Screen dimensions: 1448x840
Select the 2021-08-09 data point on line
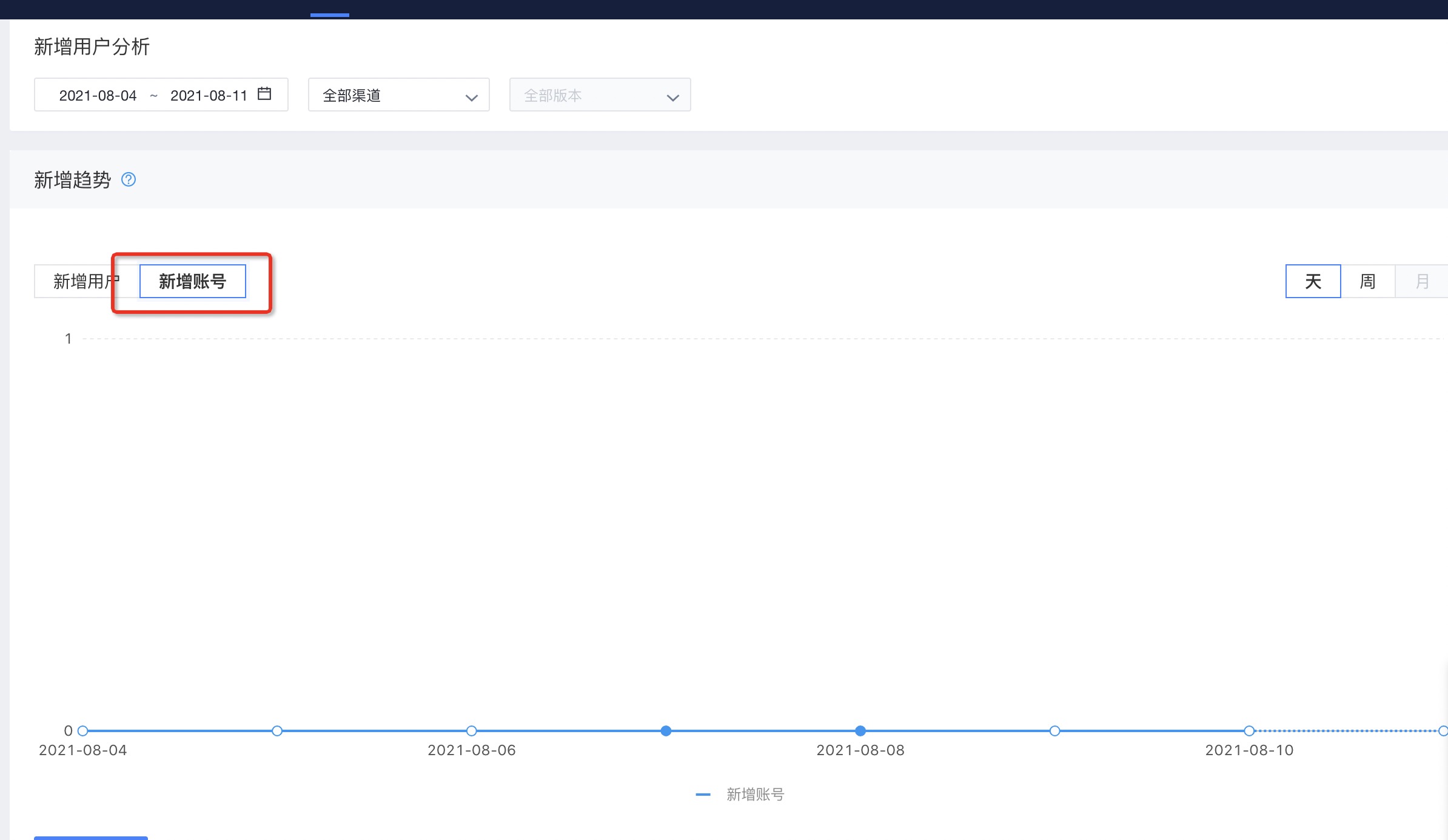1055,731
